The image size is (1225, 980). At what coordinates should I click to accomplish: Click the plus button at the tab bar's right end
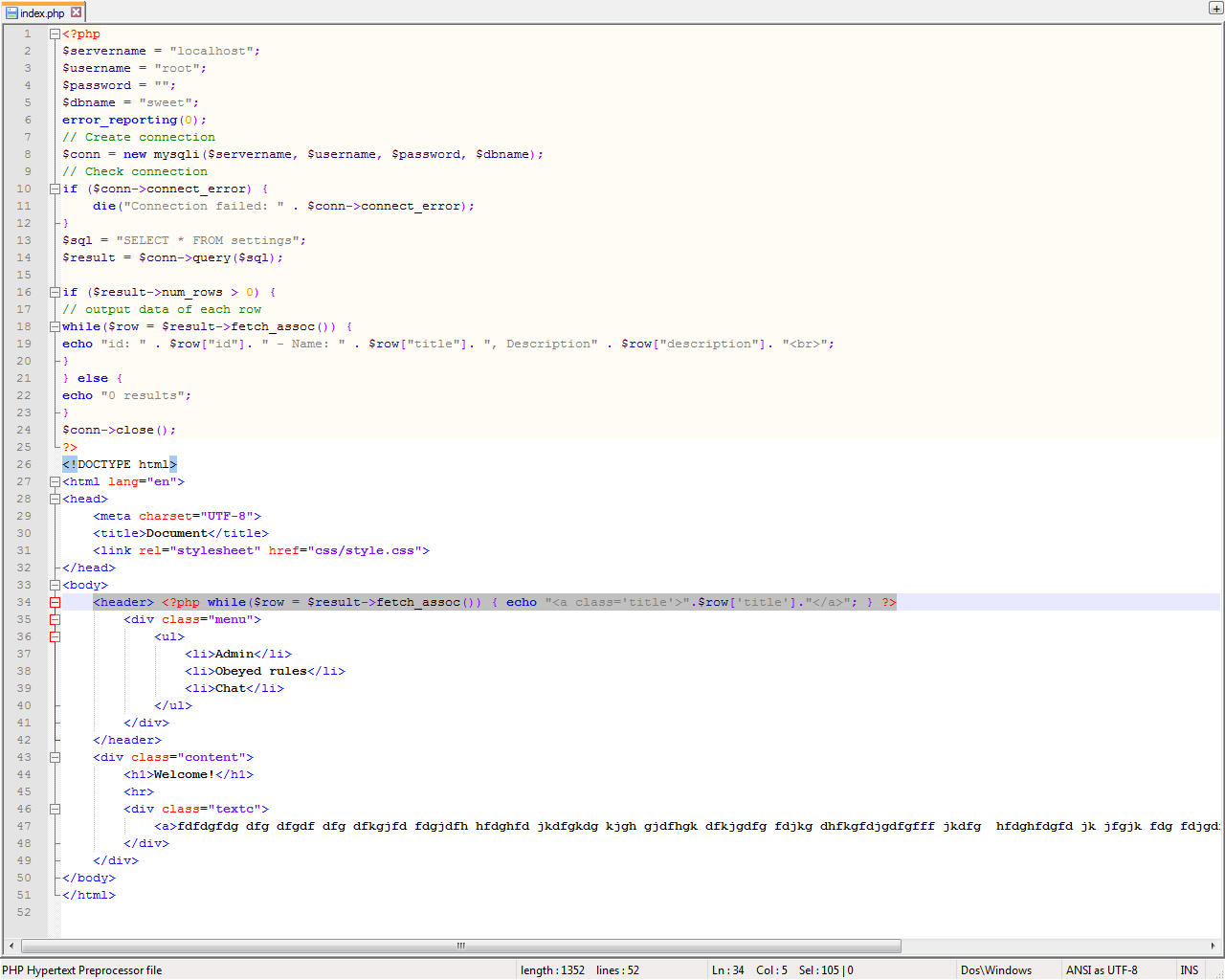point(1215,8)
